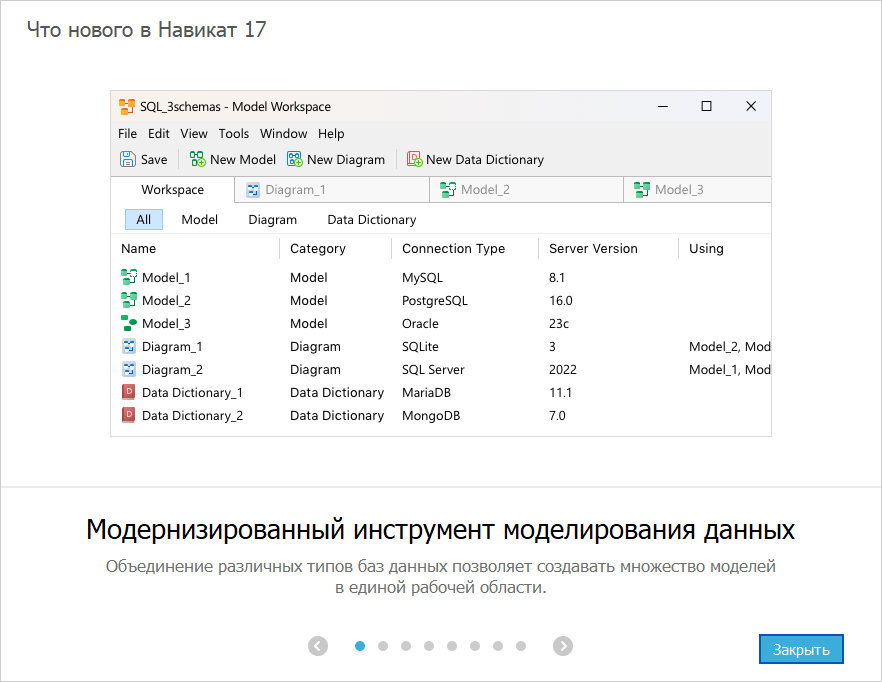
Task: Select the second carousel page dot
Action: pyautogui.click(x=383, y=646)
